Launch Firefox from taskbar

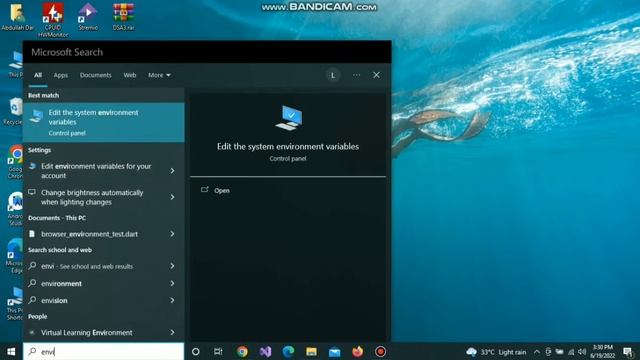358,351
